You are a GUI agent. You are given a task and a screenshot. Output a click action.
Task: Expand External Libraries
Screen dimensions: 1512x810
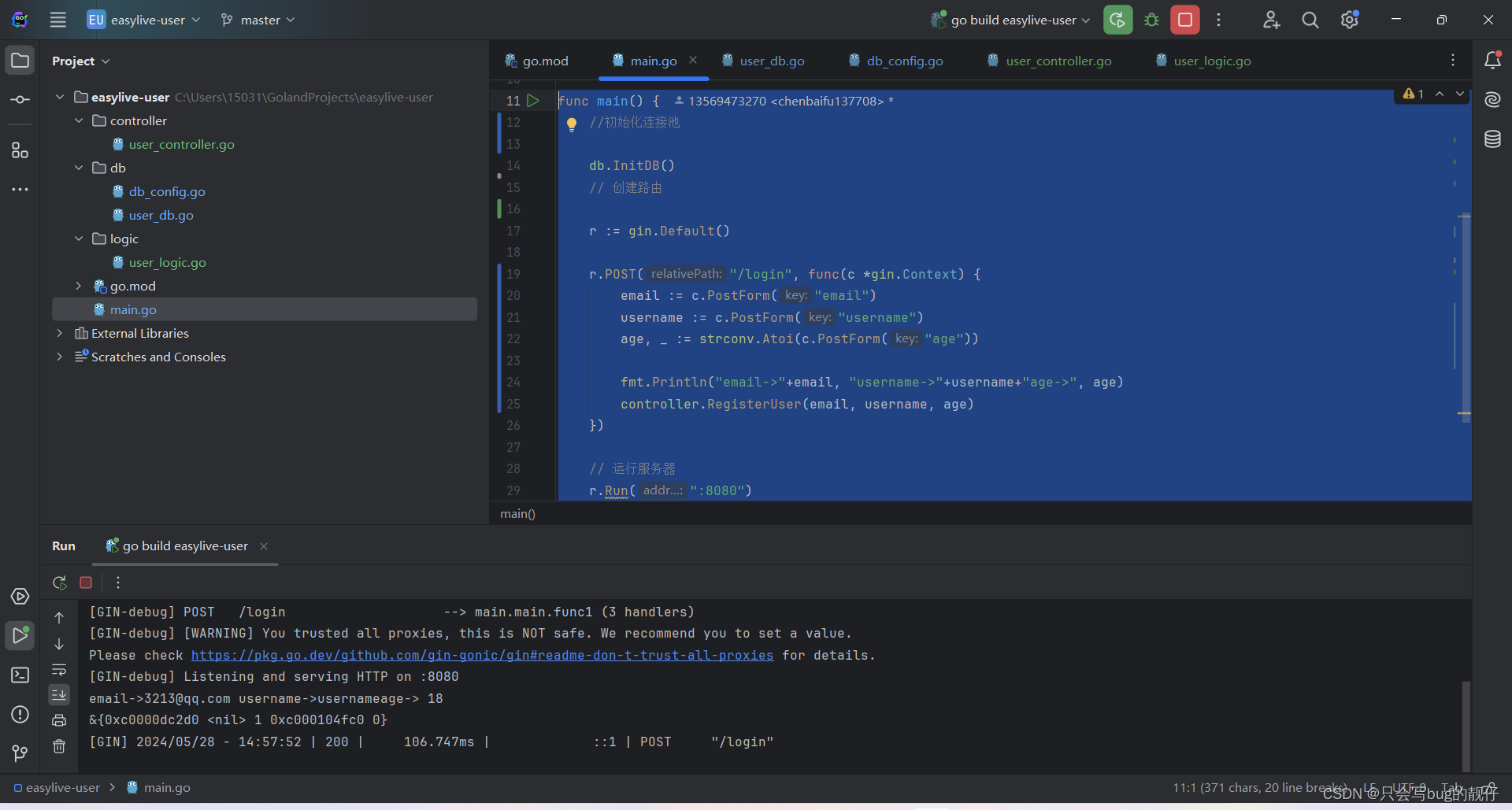pyautogui.click(x=60, y=333)
